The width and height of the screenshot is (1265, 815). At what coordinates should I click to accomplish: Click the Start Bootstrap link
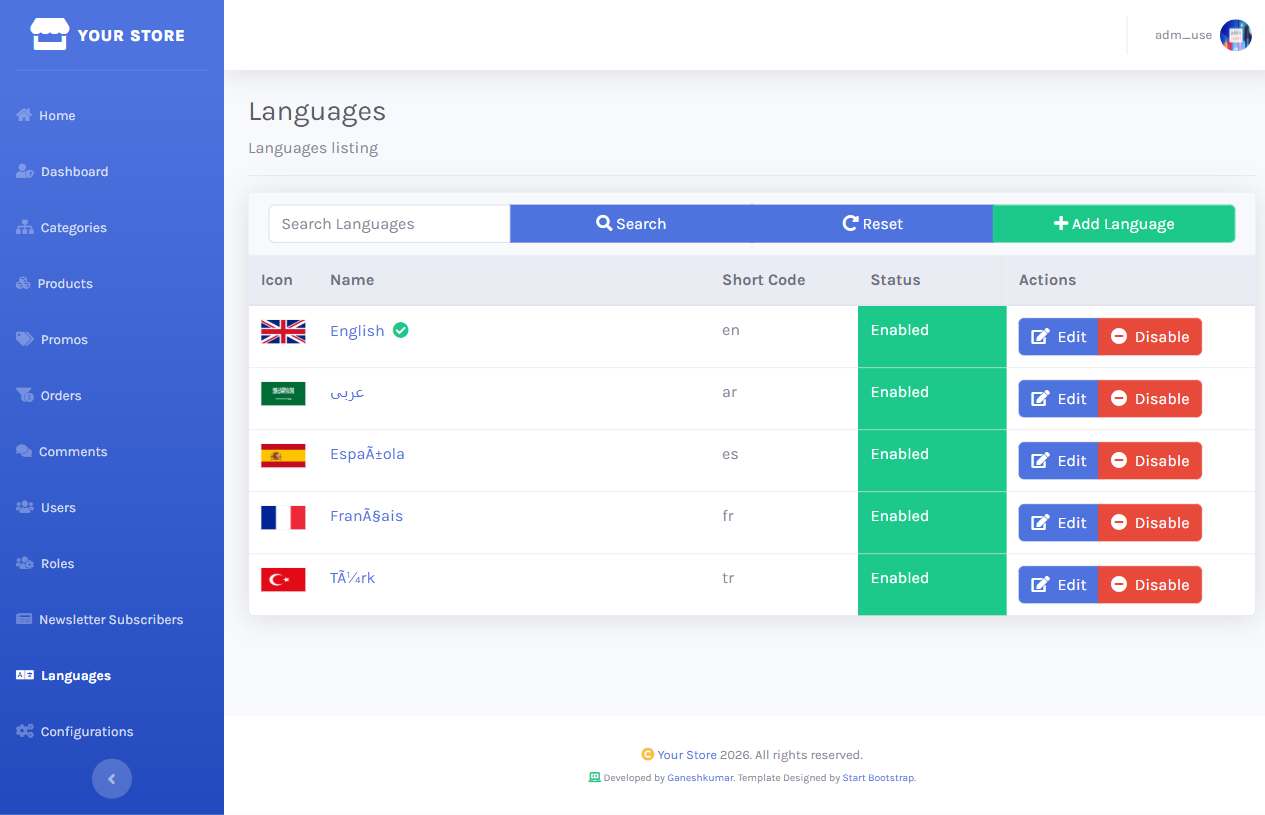click(878, 777)
